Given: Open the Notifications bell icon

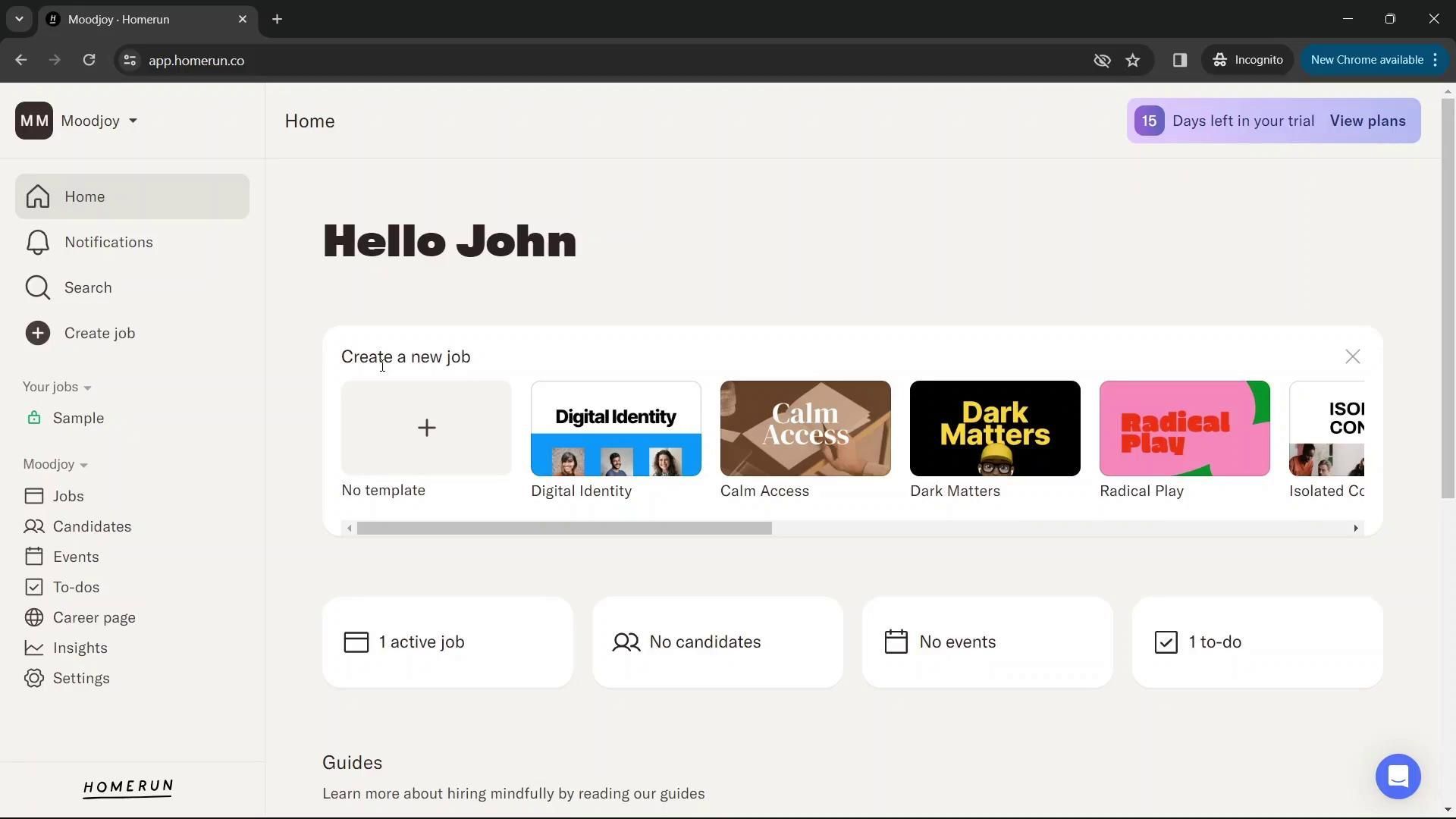Looking at the screenshot, I should click(x=38, y=243).
